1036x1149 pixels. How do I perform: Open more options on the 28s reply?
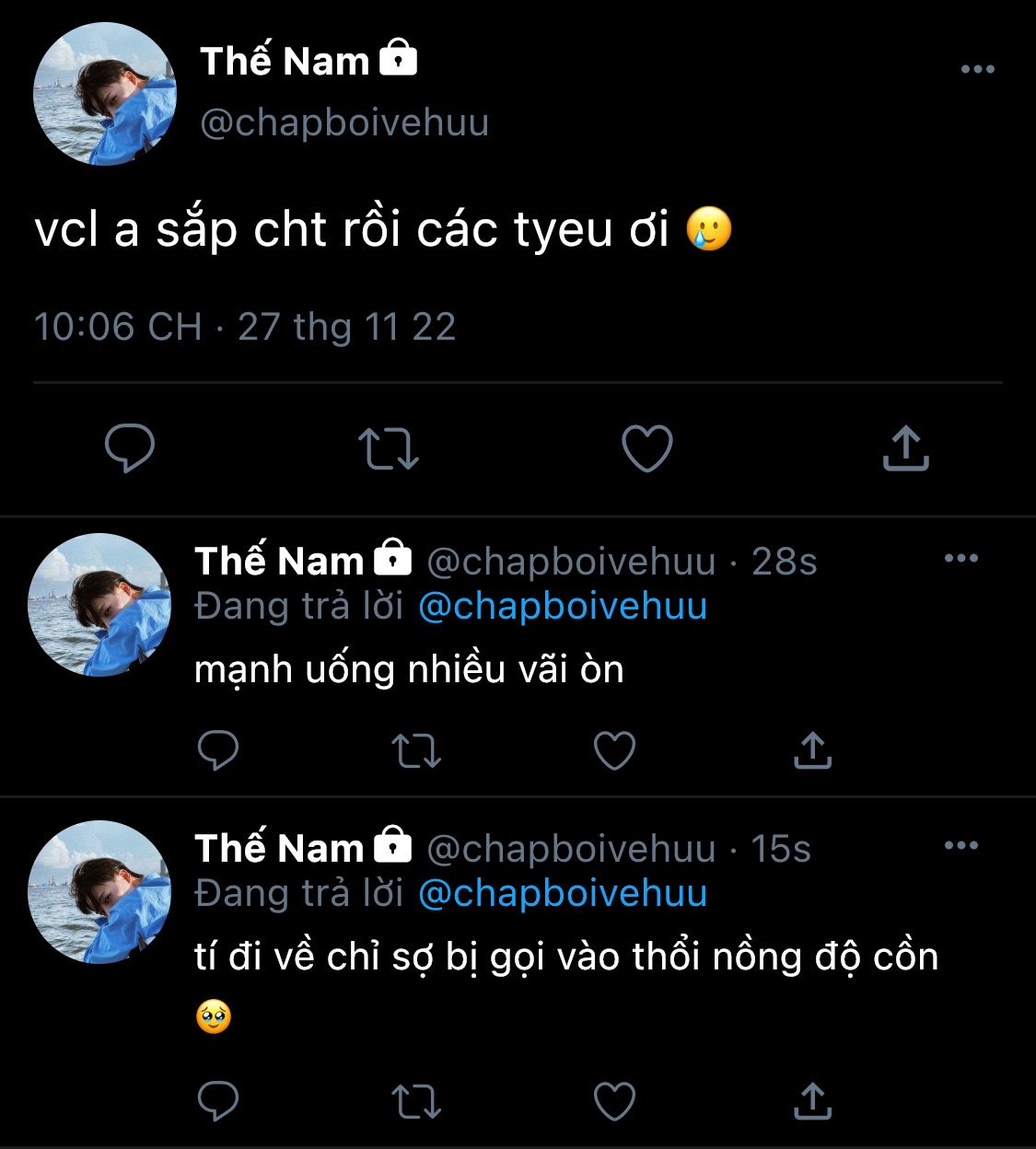(x=961, y=559)
